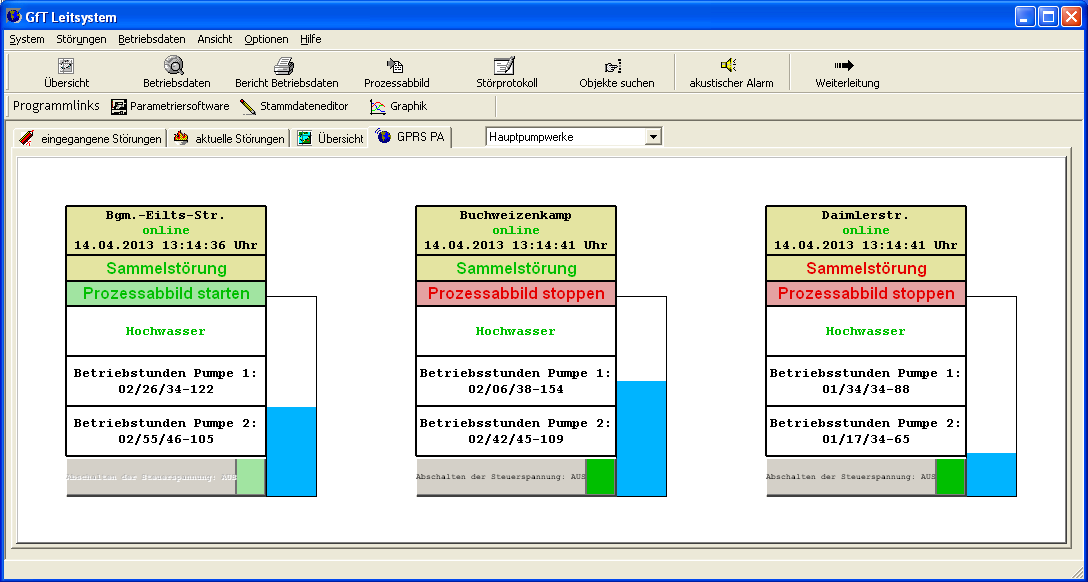
Task: Start Prozessabbild for Bgm.-Eilts-Str.
Action: click(167, 294)
